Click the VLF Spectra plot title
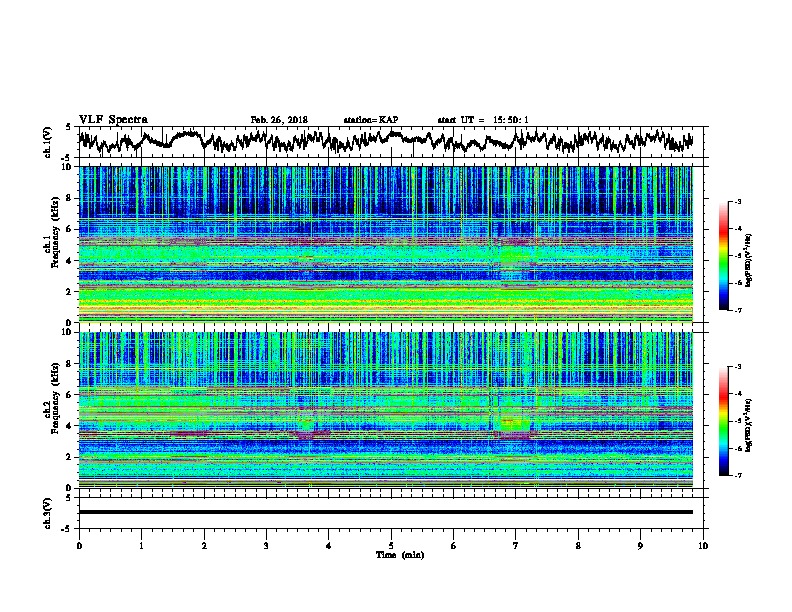 113,120
